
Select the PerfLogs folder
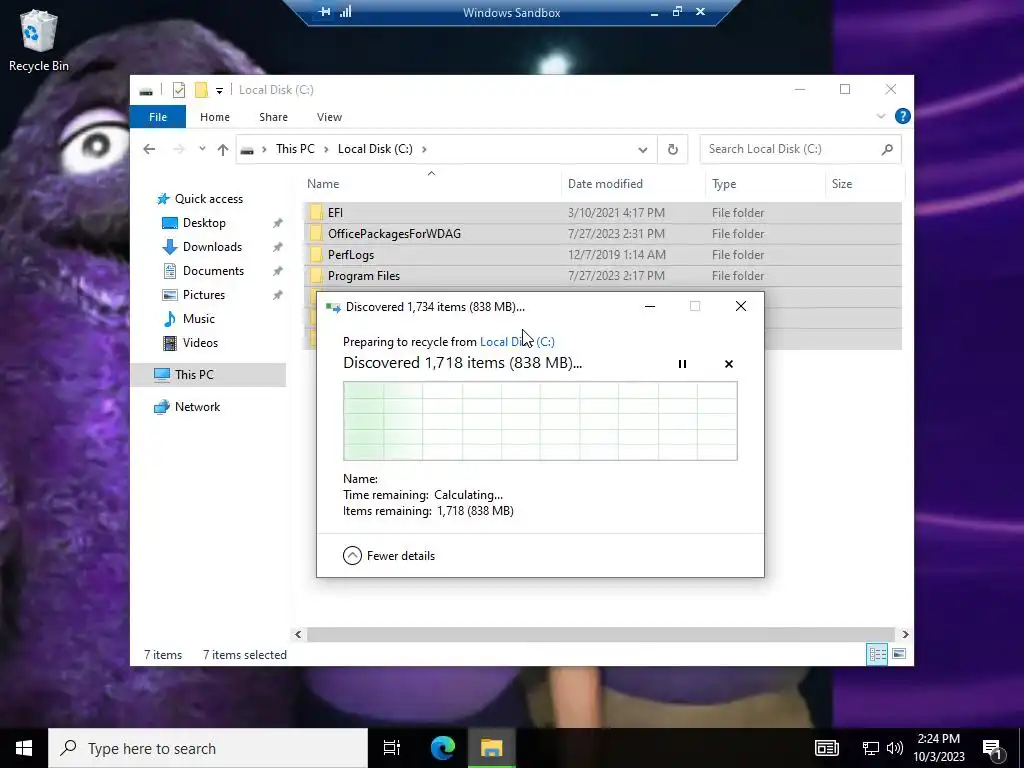[x=602, y=255]
